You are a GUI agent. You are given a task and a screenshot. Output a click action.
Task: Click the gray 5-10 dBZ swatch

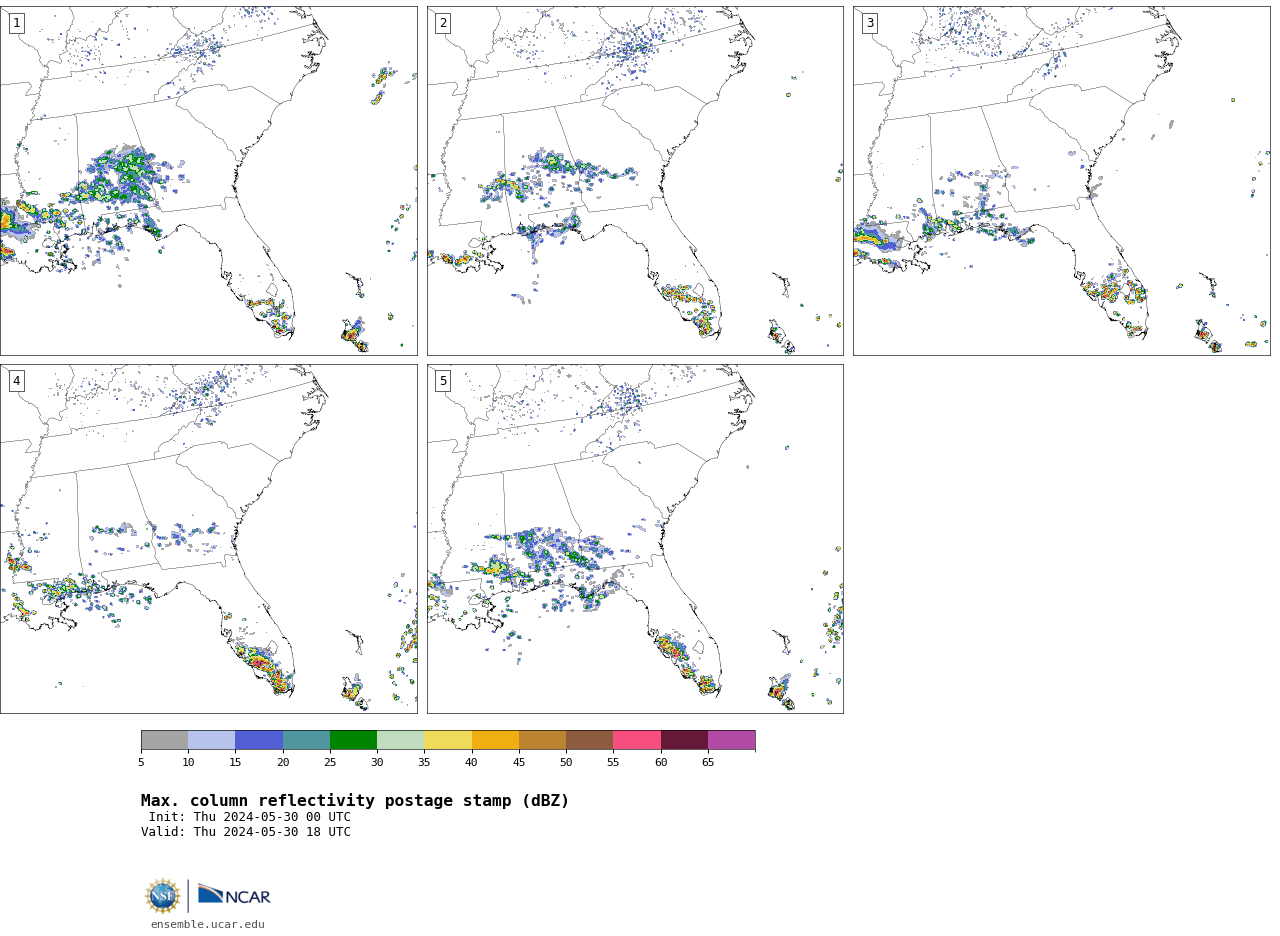coord(164,740)
